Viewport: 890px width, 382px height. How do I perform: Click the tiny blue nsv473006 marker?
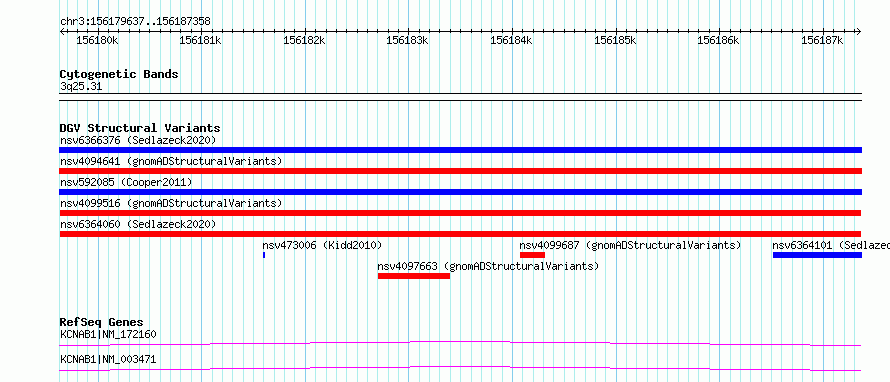[x=264, y=255]
